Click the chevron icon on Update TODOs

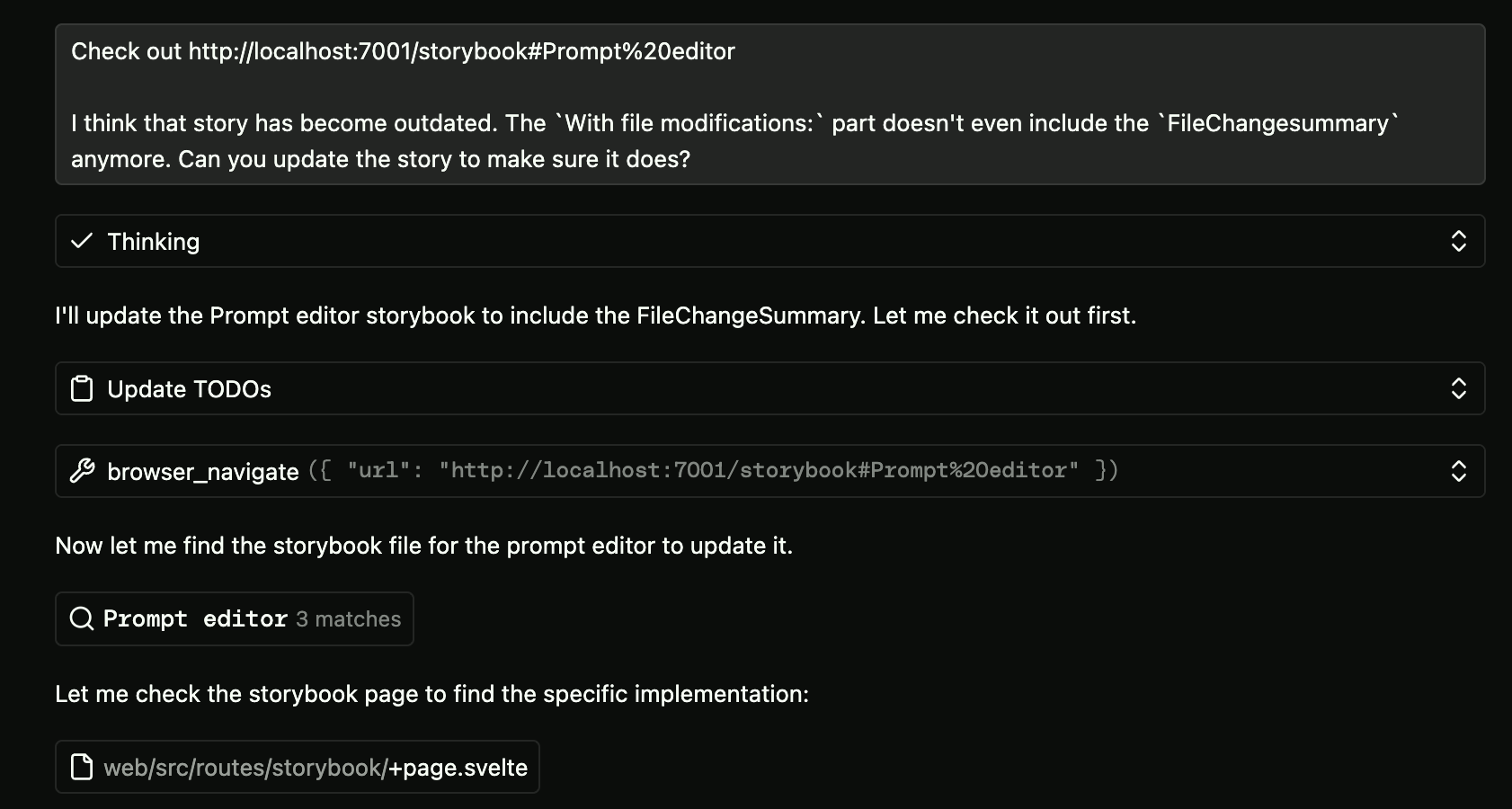pyautogui.click(x=1459, y=388)
